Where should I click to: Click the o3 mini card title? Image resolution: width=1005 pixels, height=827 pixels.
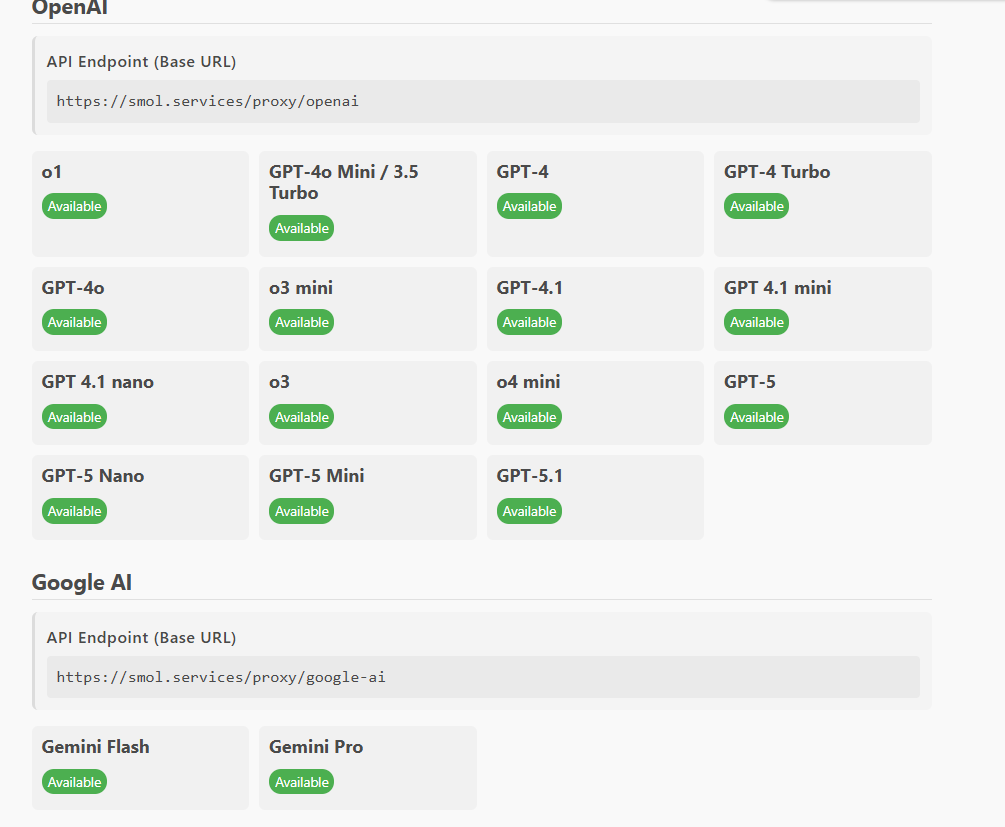click(301, 288)
